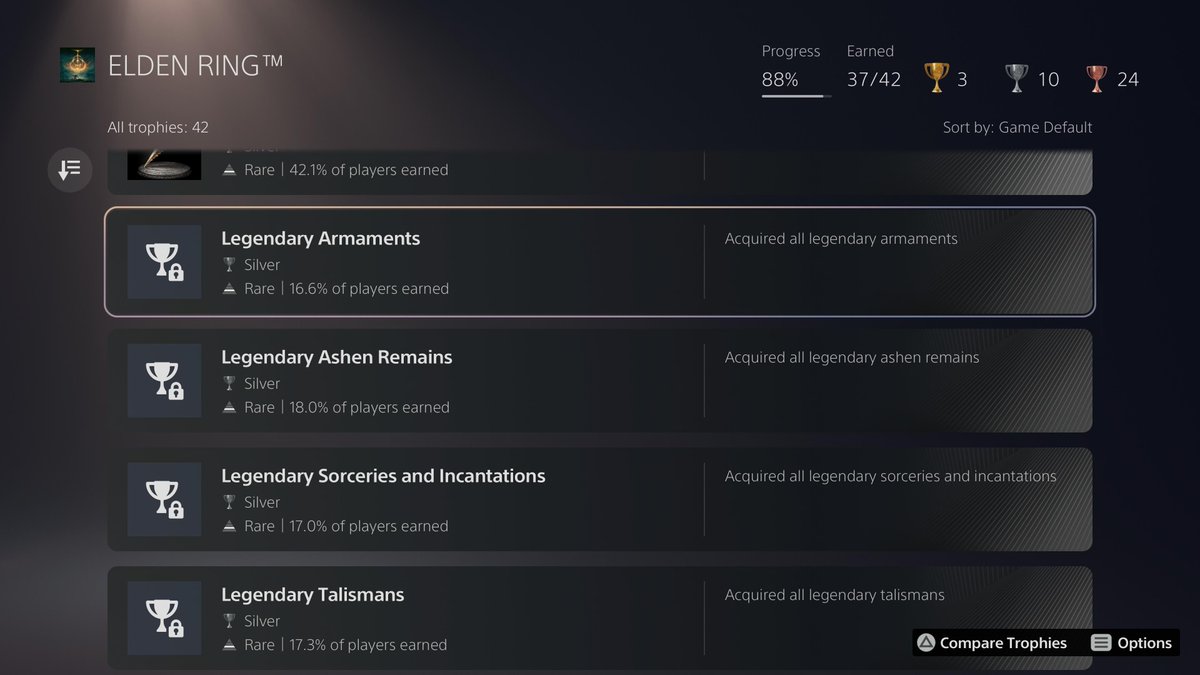Select the Legendary Talismans trophy title

point(312,594)
